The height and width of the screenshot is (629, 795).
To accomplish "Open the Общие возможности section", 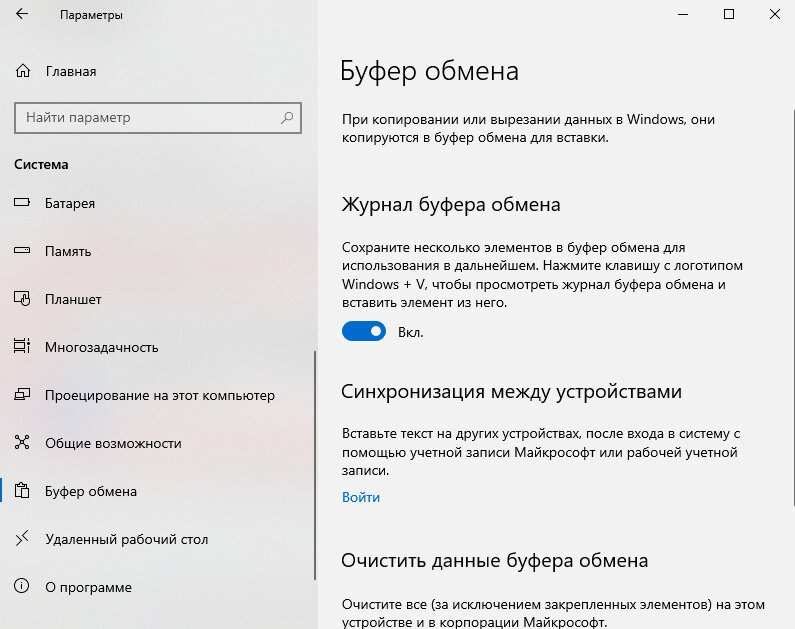I will point(113,443).
